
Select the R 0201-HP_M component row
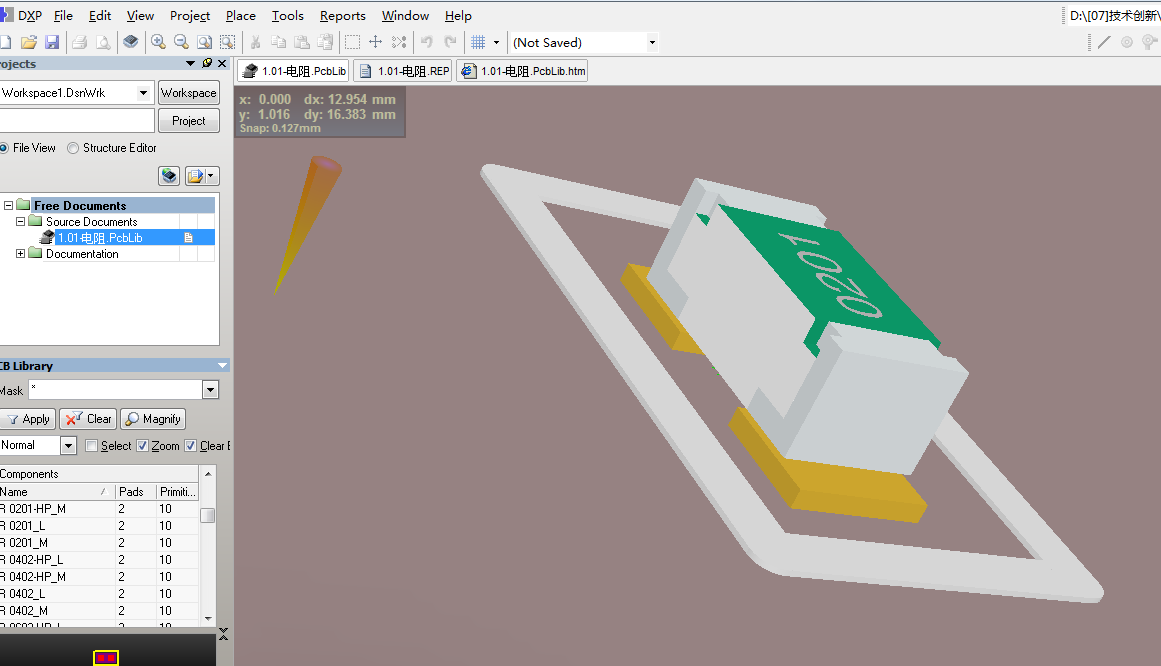pos(99,509)
